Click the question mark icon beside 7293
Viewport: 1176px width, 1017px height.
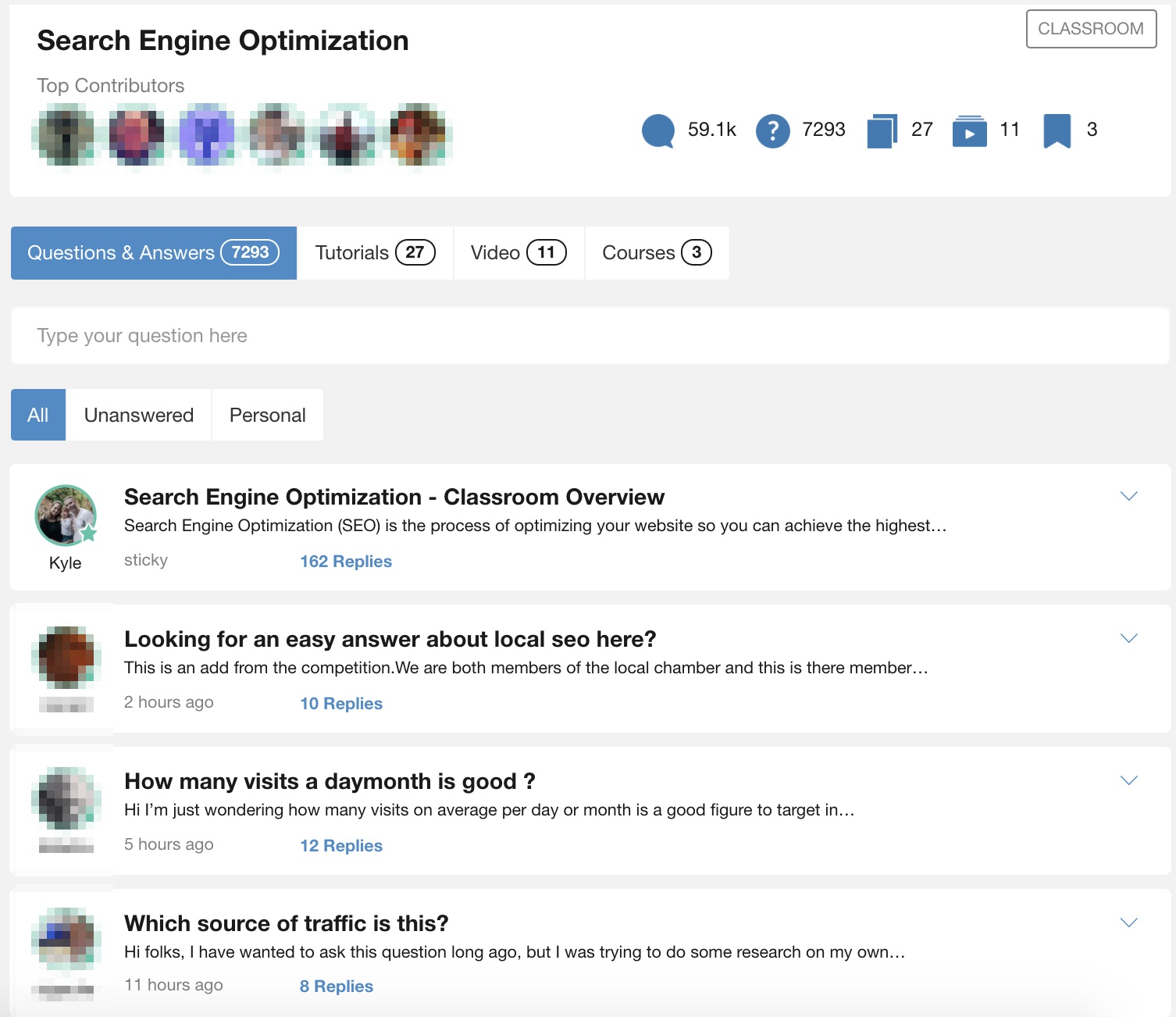[772, 130]
